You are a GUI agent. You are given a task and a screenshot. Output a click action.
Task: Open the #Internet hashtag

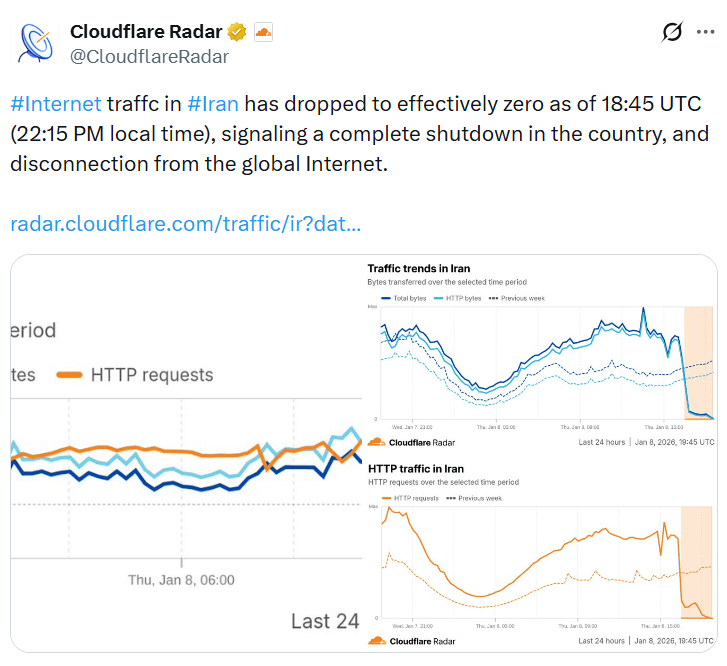56,104
